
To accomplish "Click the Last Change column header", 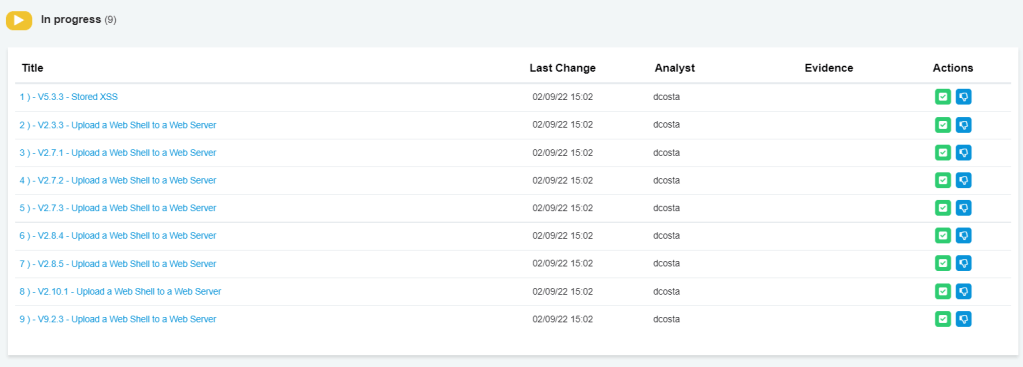I will click(562, 68).
